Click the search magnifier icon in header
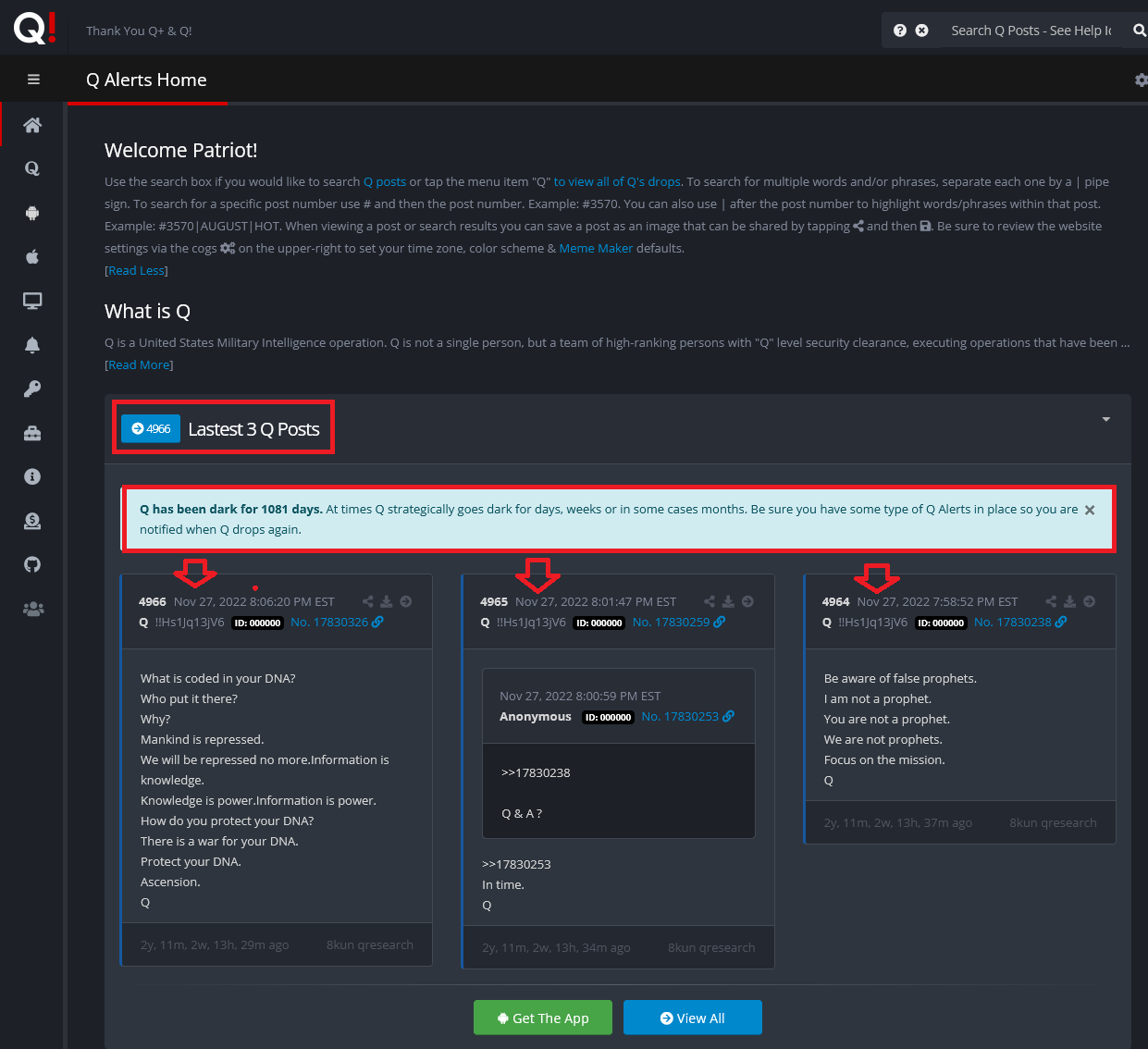1148x1049 pixels. coord(1139,31)
